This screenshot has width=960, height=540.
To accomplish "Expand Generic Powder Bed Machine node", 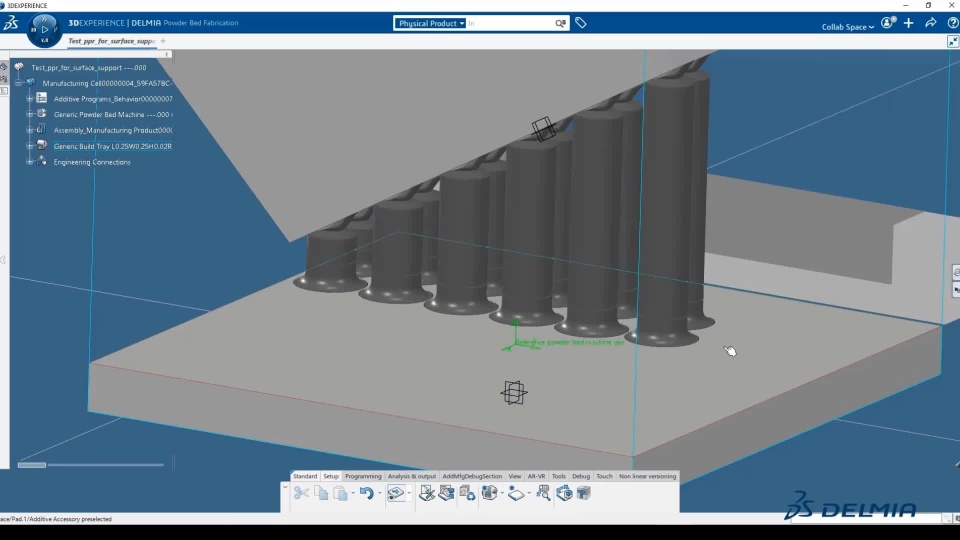I will [29, 114].
